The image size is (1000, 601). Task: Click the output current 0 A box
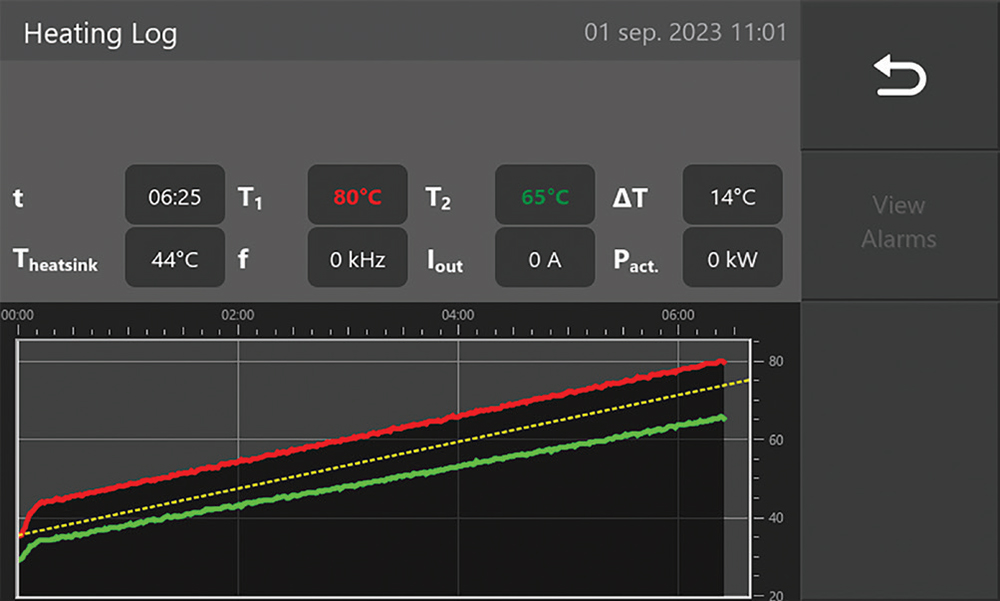coord(545,259)
